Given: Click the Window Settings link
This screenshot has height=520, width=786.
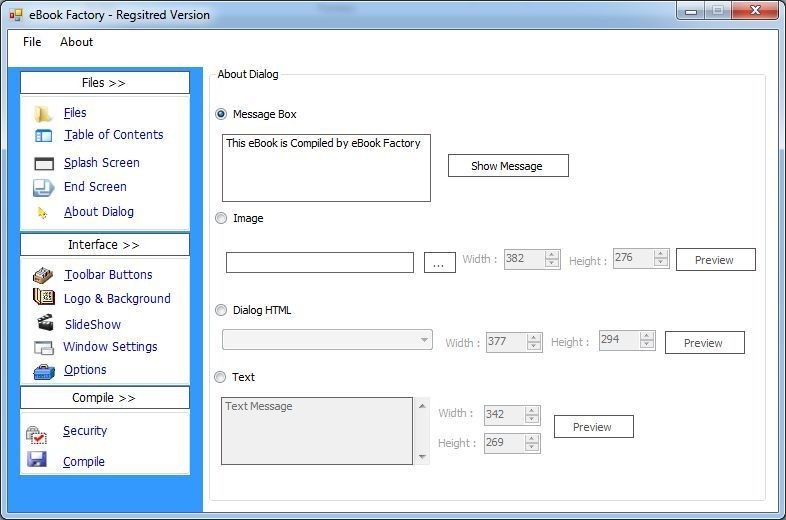Looking at the screenshot, I should (110, 346).
